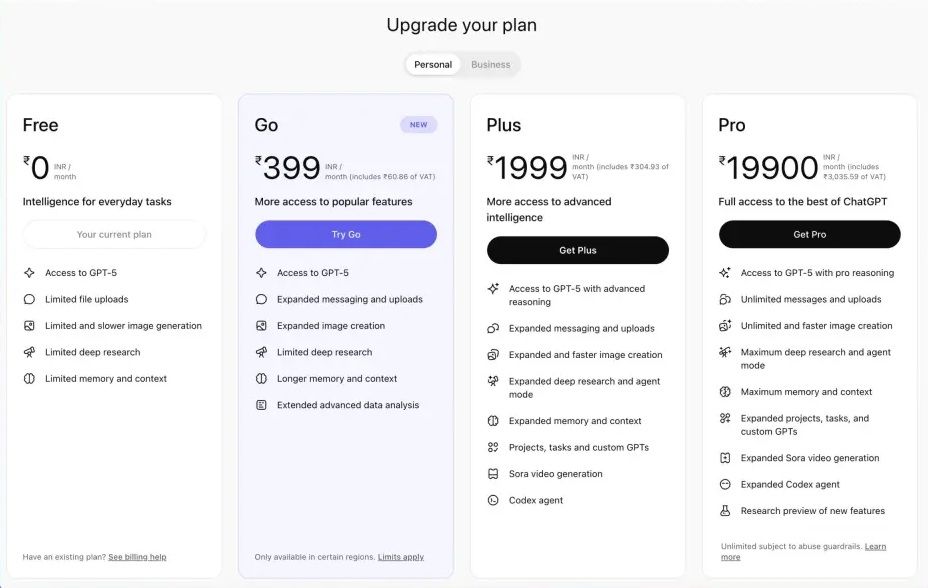928x588 pixels.
Task: Open the See billing help link
Action: [137, 557]
